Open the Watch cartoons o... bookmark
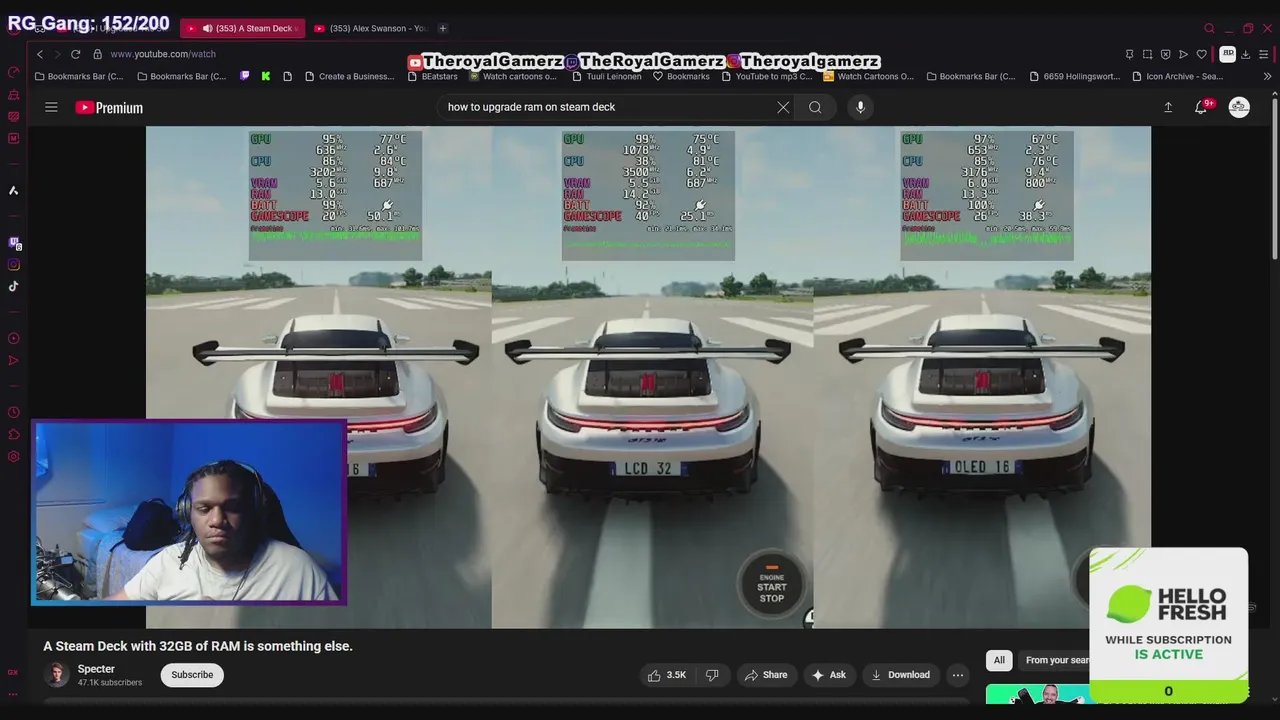The width and height of the screenshot is (1280, 720). pyautogui.click(x=512, y=76)
